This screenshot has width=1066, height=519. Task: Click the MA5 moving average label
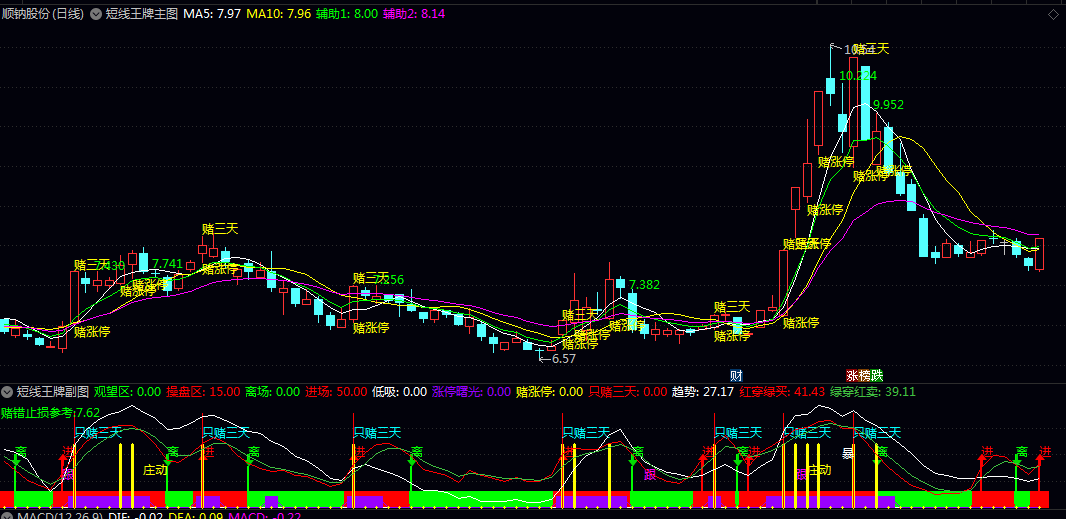pyautogui.click(x=212, y=14)
